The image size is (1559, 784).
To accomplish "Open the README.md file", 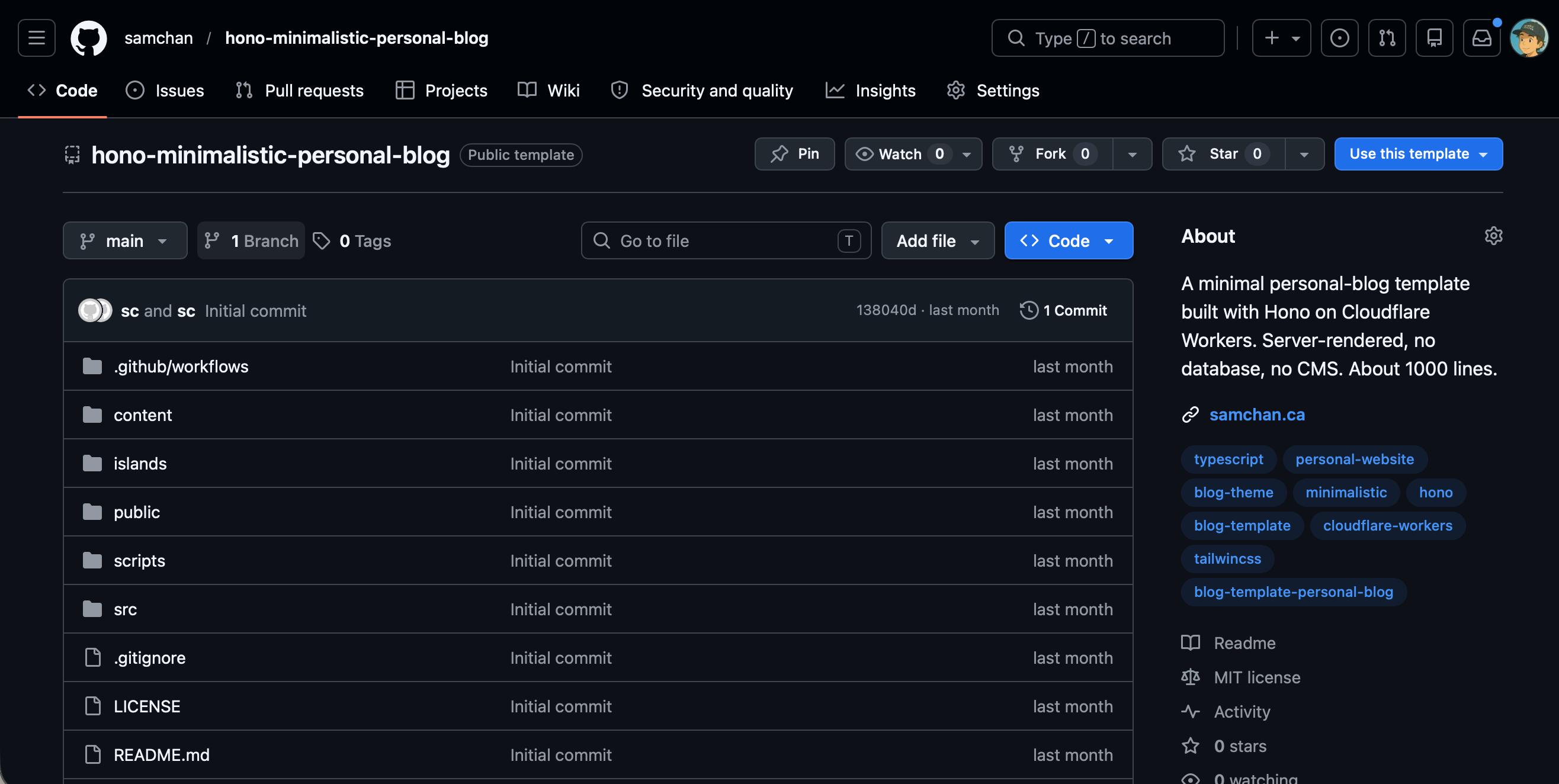I will (x=162, y=755).
